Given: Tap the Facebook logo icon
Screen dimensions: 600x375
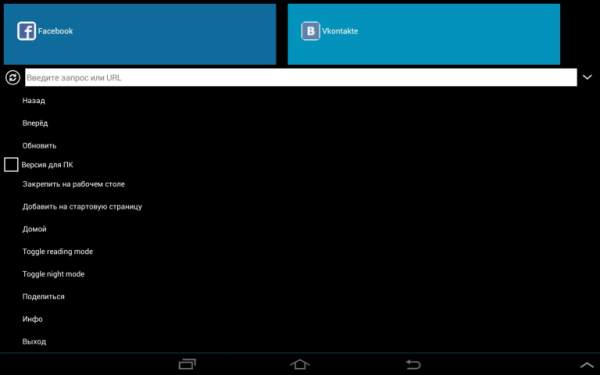Looking at the screenshot, I should coord(26,31).
